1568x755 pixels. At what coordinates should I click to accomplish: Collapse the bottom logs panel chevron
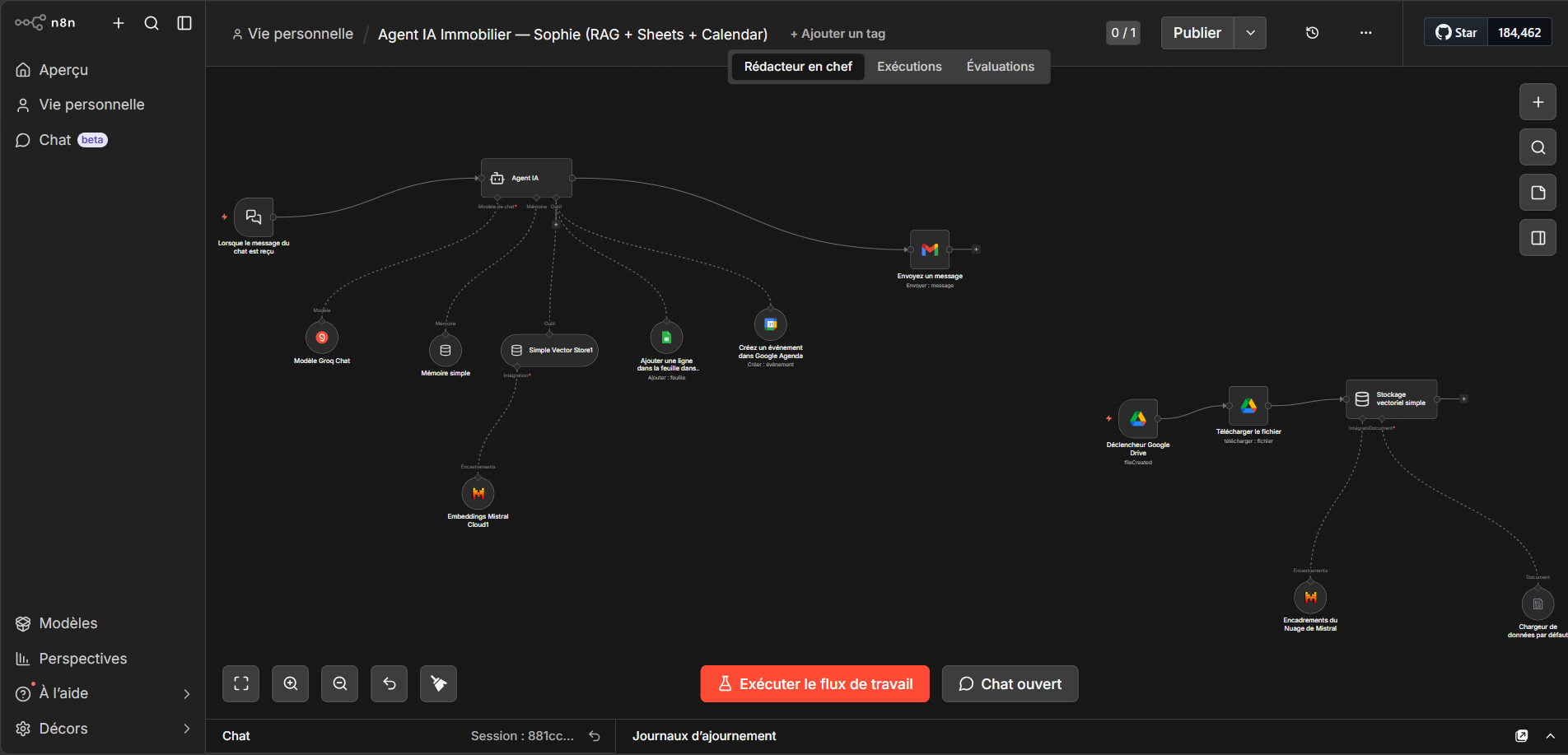pyautogui.click(x=1550, y=736)
